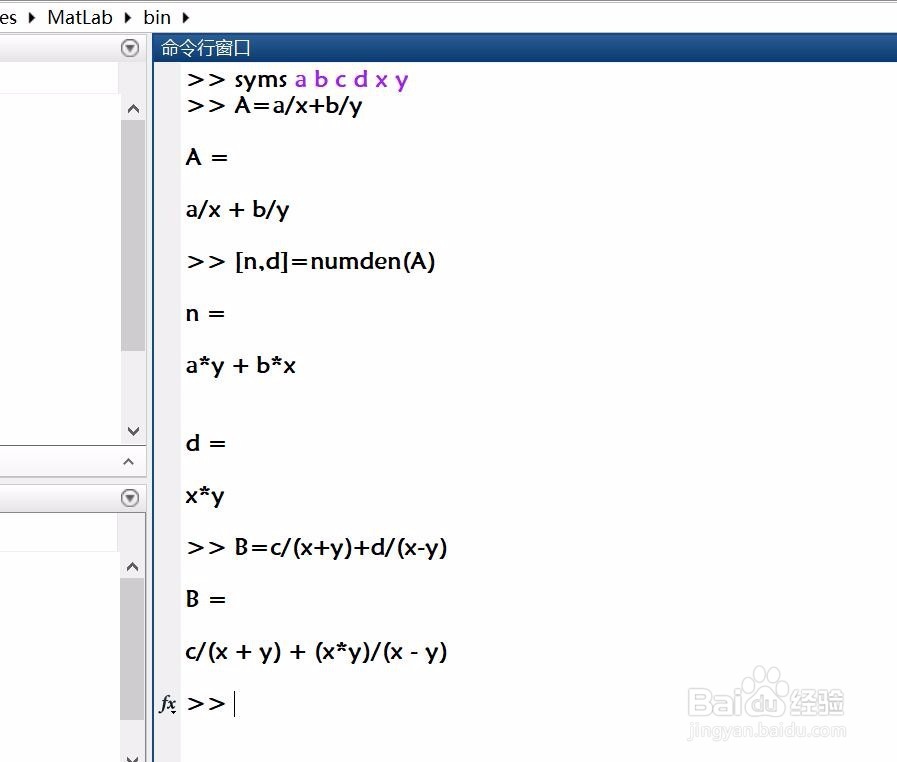
Task: Expand the arrow before the MatLab folder
Action: [31, 18]
